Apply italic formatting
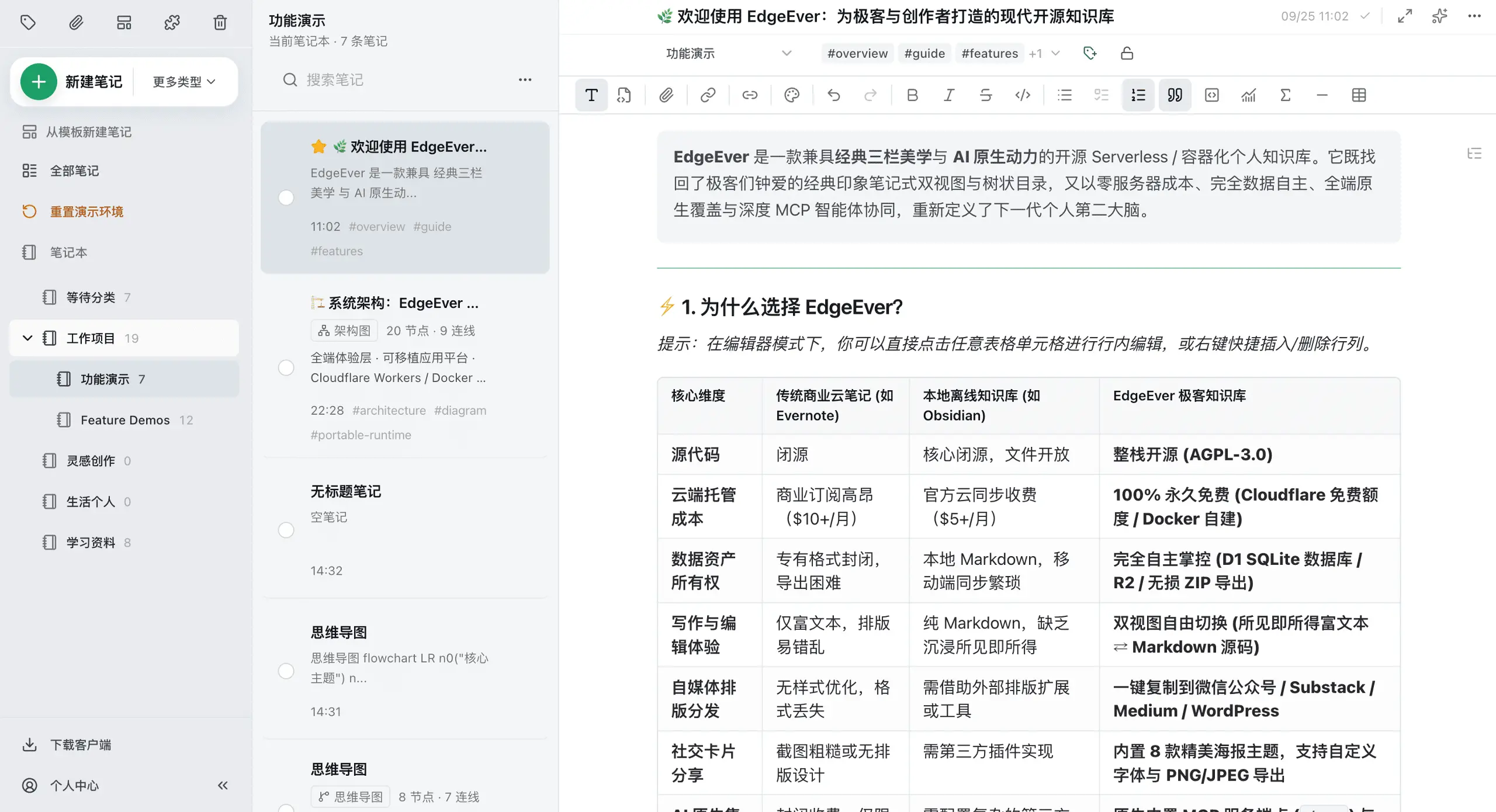1496x812 pixels. (949, 95)
